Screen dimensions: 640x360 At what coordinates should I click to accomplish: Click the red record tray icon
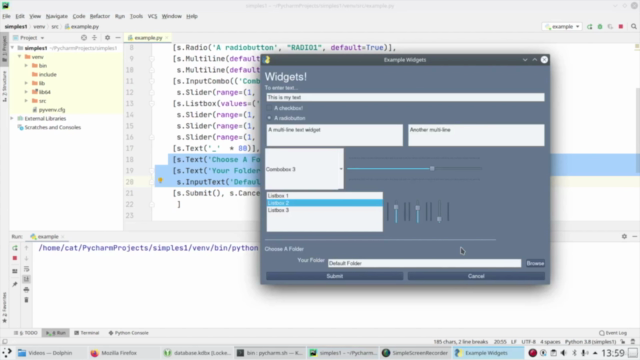coord(533,353)
